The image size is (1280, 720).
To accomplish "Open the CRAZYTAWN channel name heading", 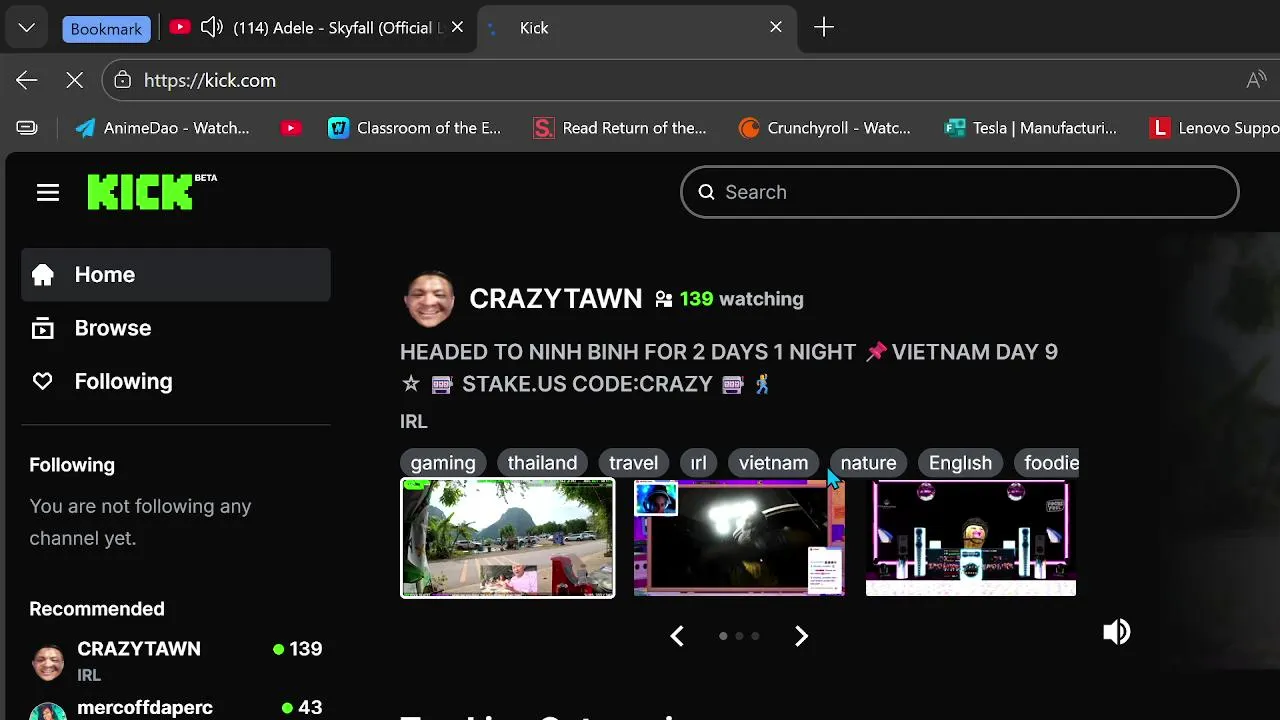I will click(555, 298).
